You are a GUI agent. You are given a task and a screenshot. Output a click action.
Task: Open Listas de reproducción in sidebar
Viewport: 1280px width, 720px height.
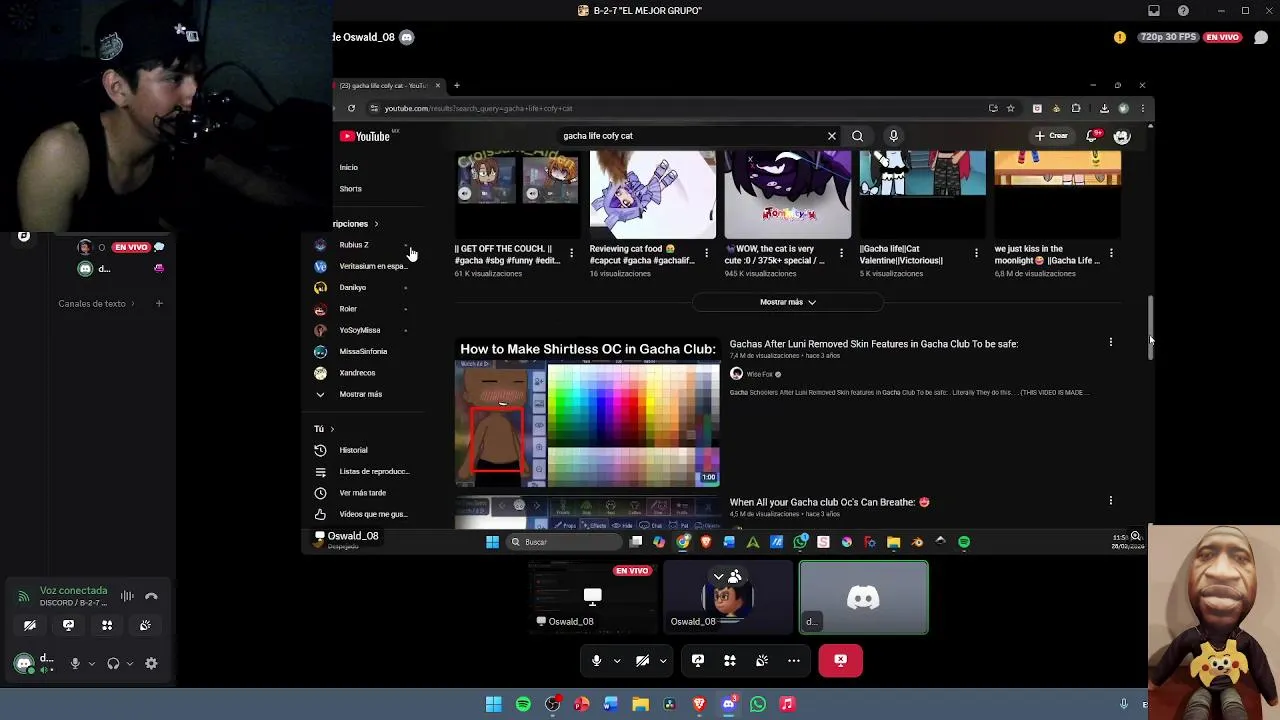pyautogui.click(x=360, y=471)
